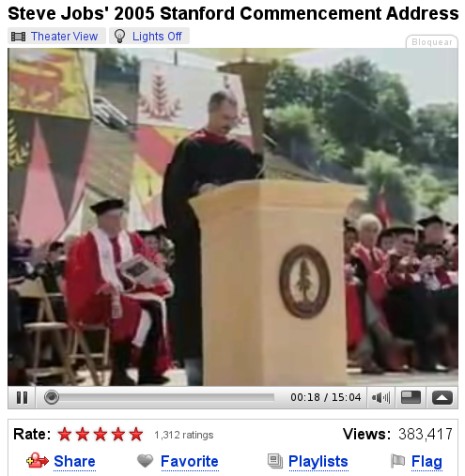Rate the video five stars

(136, 434)
